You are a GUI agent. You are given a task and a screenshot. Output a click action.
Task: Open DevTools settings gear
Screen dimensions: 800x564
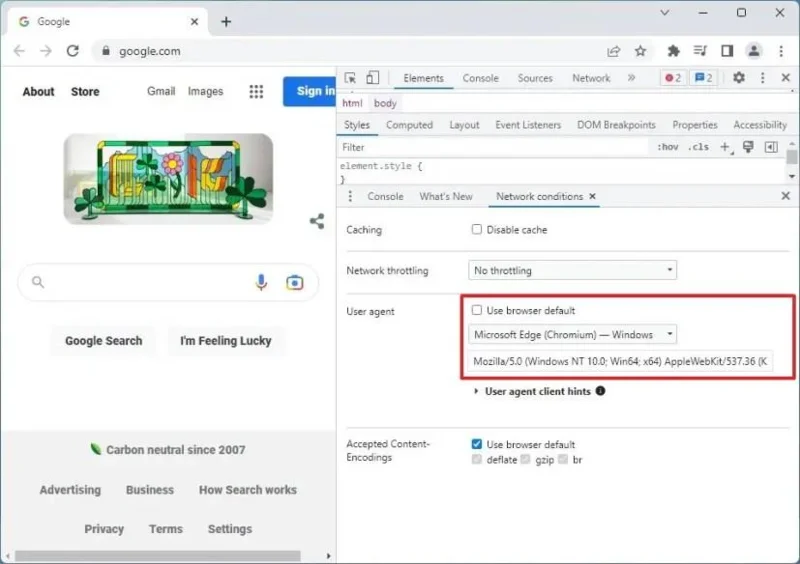(739, 78)
